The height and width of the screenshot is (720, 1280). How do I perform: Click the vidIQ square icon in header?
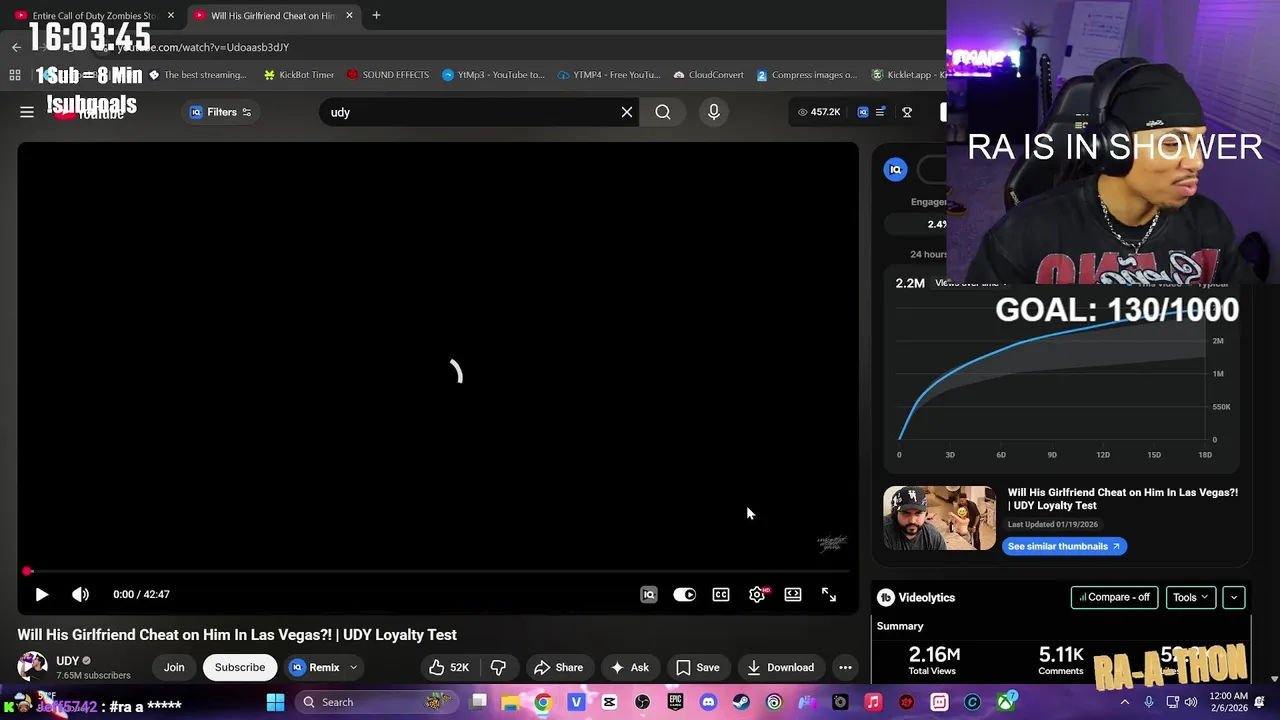click(x=863, y=112)
